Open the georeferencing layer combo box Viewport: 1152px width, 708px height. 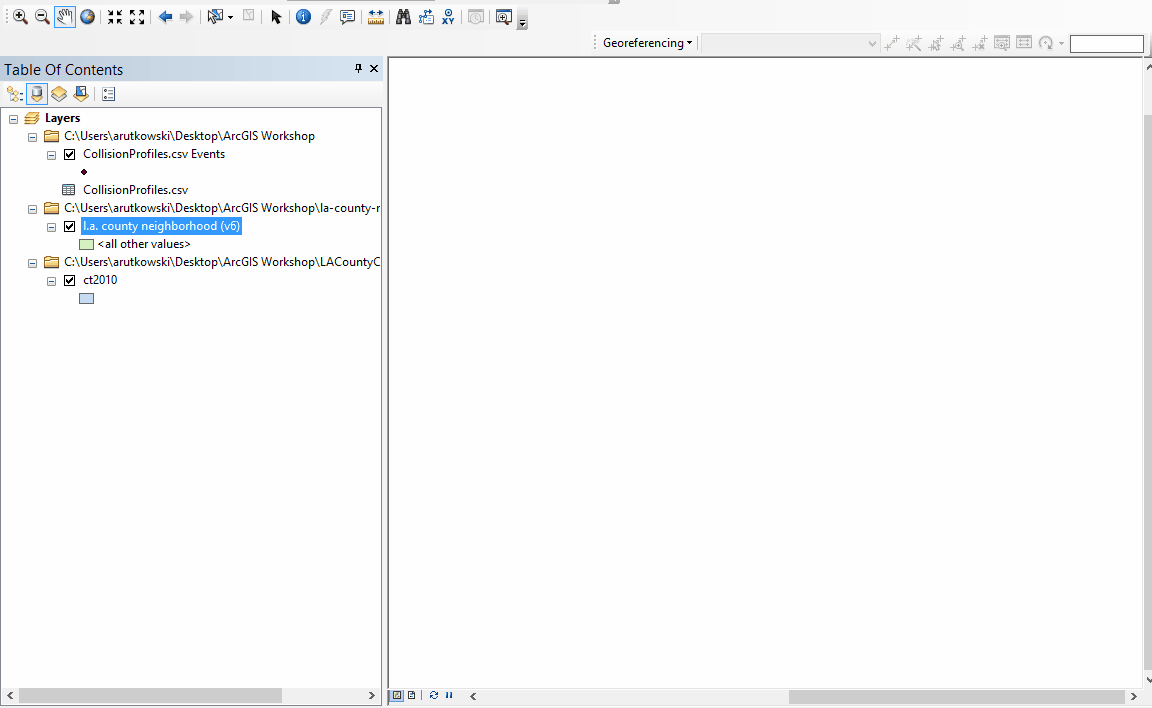pos(791,43)
